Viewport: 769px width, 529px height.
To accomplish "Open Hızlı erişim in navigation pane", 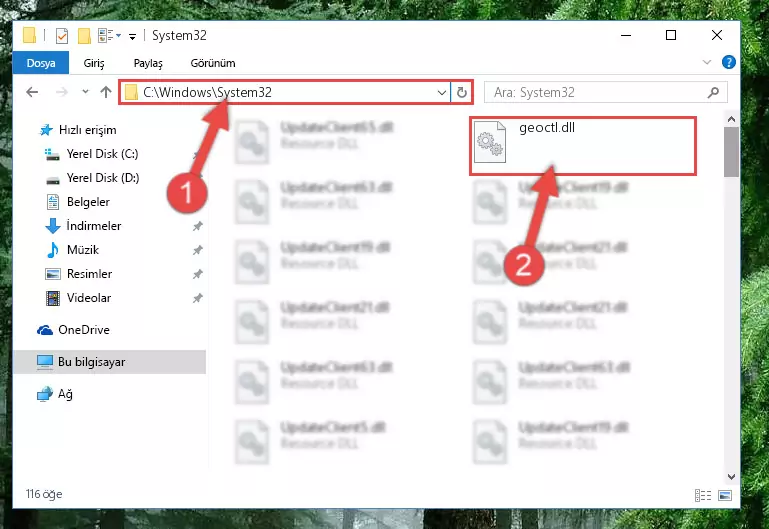I will click(87, 130).
